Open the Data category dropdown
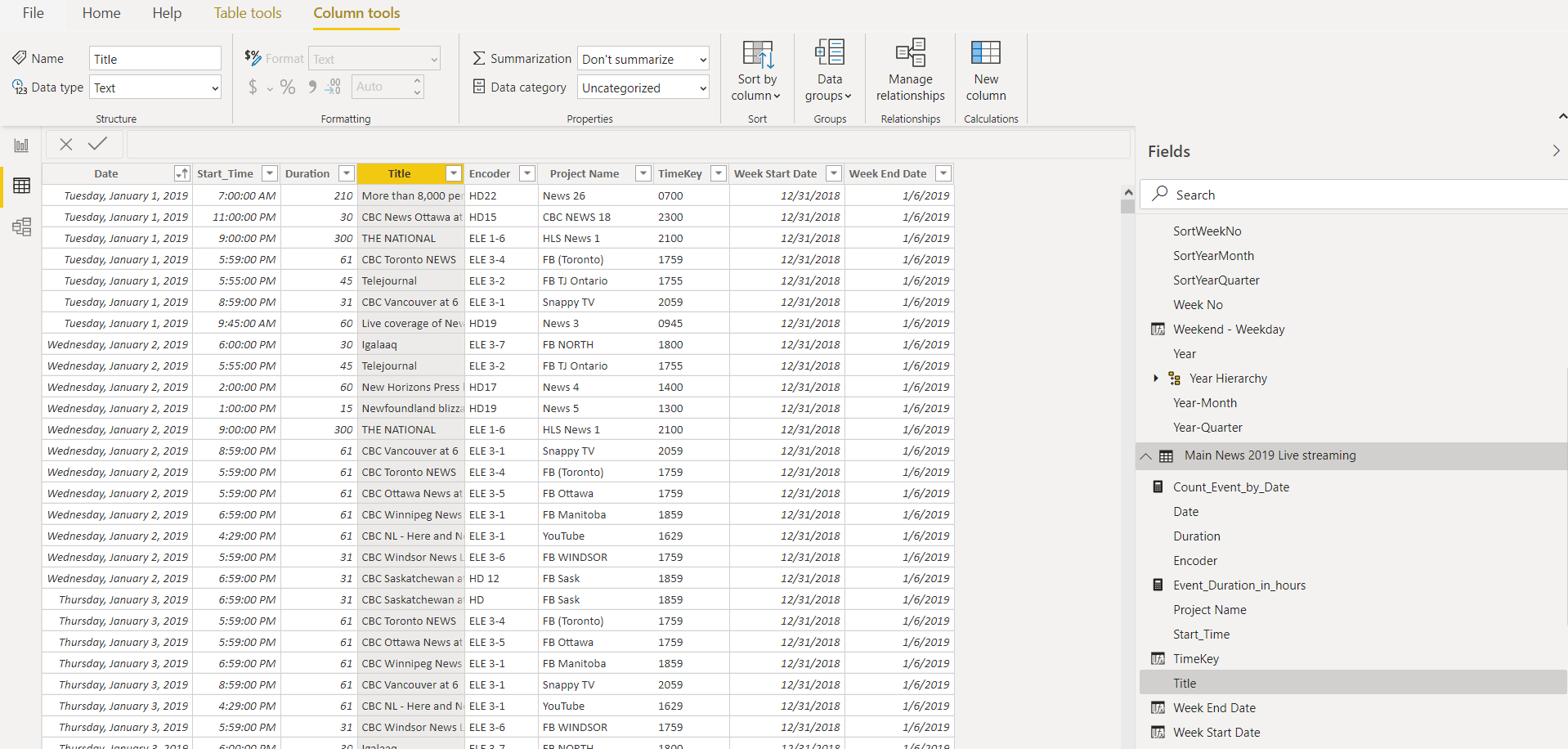1568x749 pixels. pyautogui.click(x=643, y=87)
